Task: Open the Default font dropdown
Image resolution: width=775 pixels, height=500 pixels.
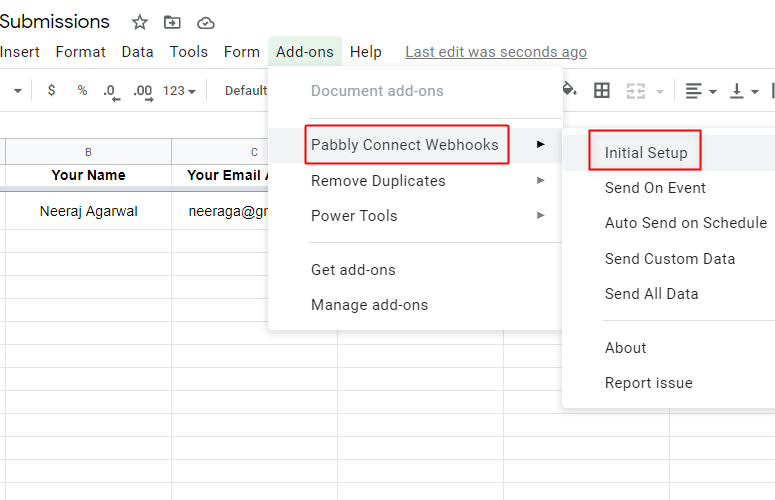Action: (x=246, y=91)
